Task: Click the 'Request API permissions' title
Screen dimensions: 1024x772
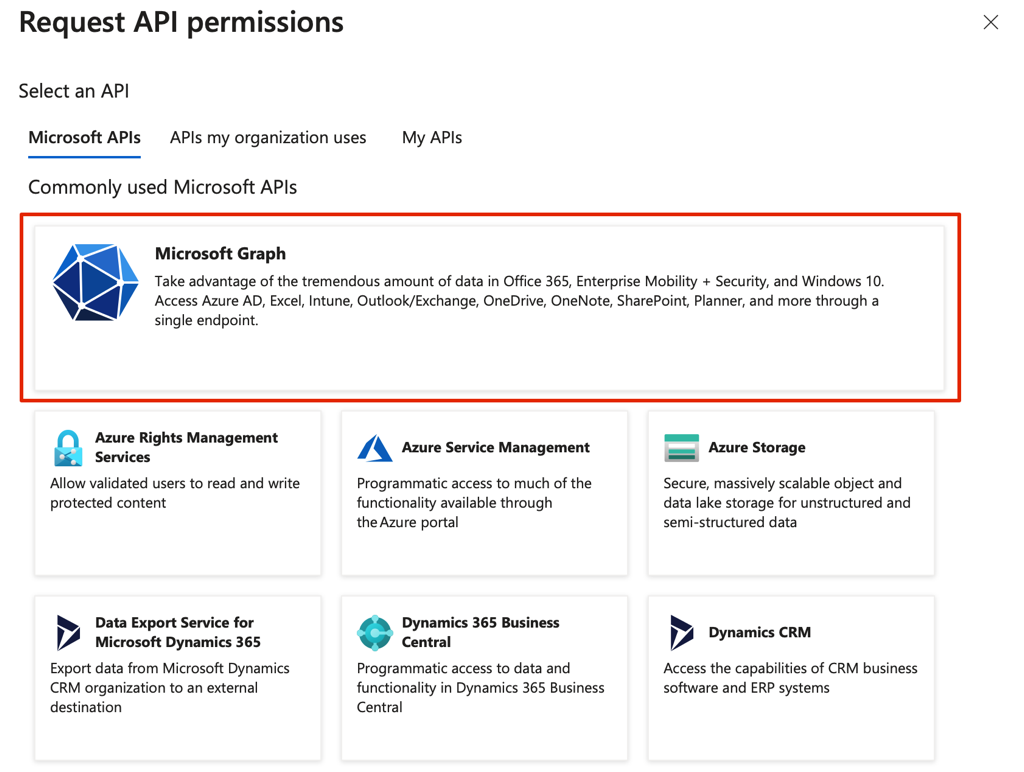Action: coord(181,22)
